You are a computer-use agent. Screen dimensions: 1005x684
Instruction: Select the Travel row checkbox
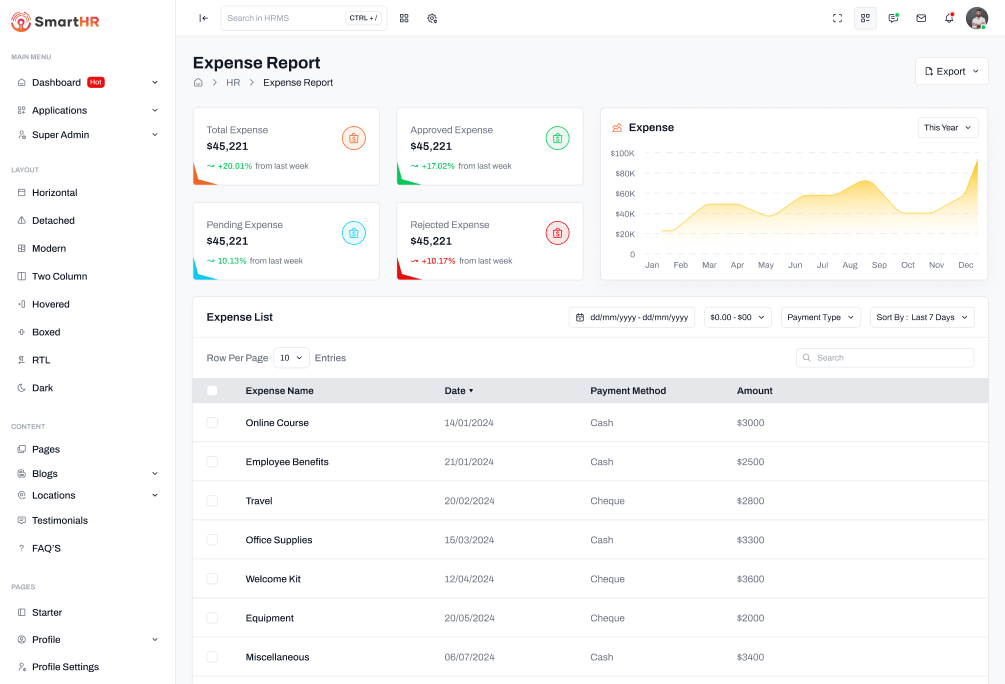pos(212,501)
